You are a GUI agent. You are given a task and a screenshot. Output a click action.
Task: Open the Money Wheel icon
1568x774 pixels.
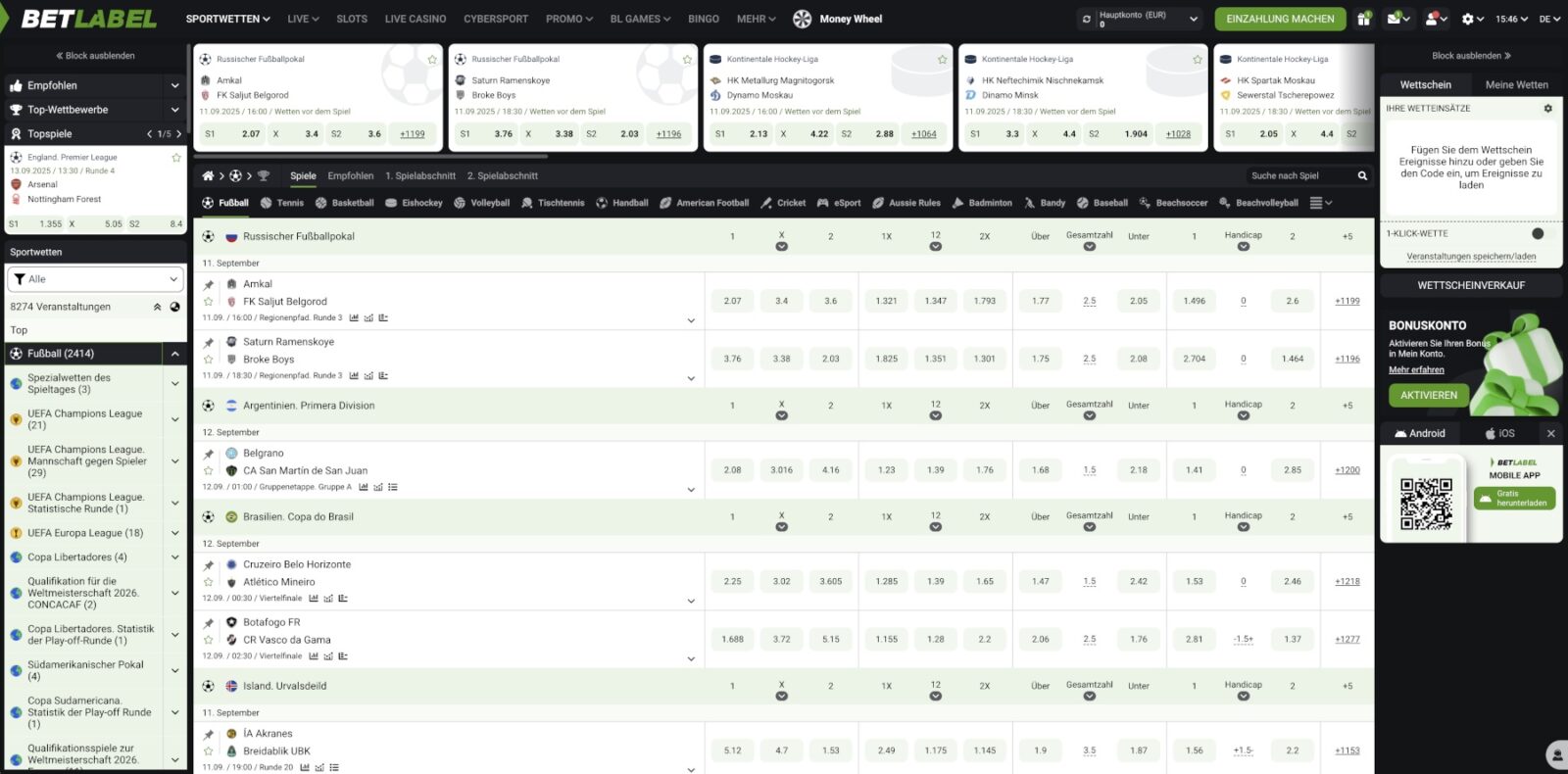click(802, 19)
